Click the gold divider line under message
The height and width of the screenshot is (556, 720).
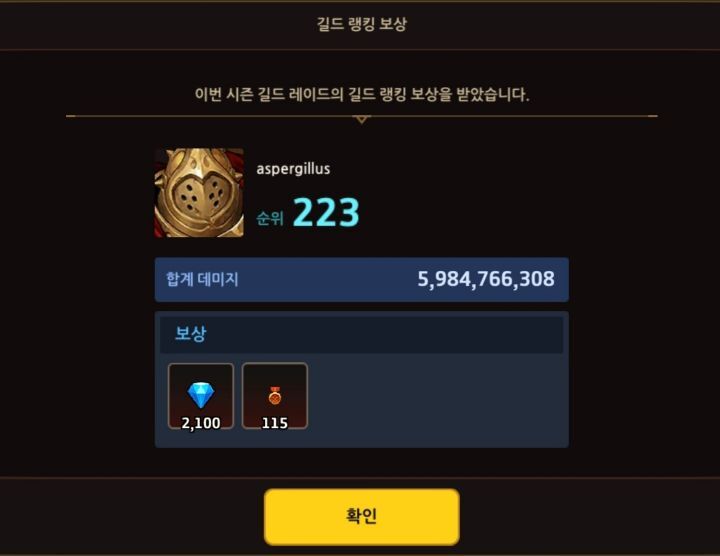point(361,116)
